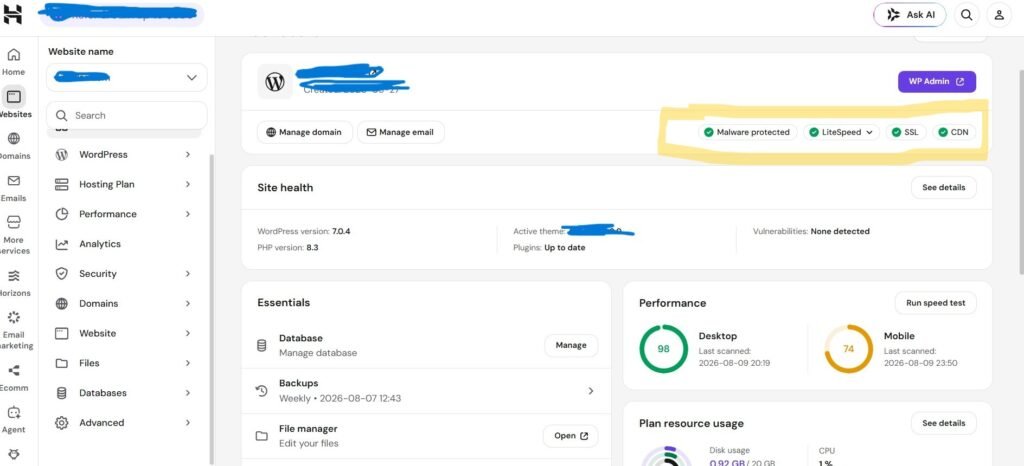Select Advanced label in sidebar menu

click(x=101, y=423)
